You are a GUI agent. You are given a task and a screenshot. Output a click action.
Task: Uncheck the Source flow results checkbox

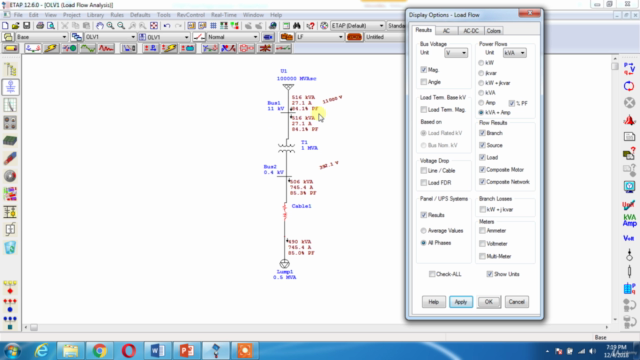click(482, 145)
